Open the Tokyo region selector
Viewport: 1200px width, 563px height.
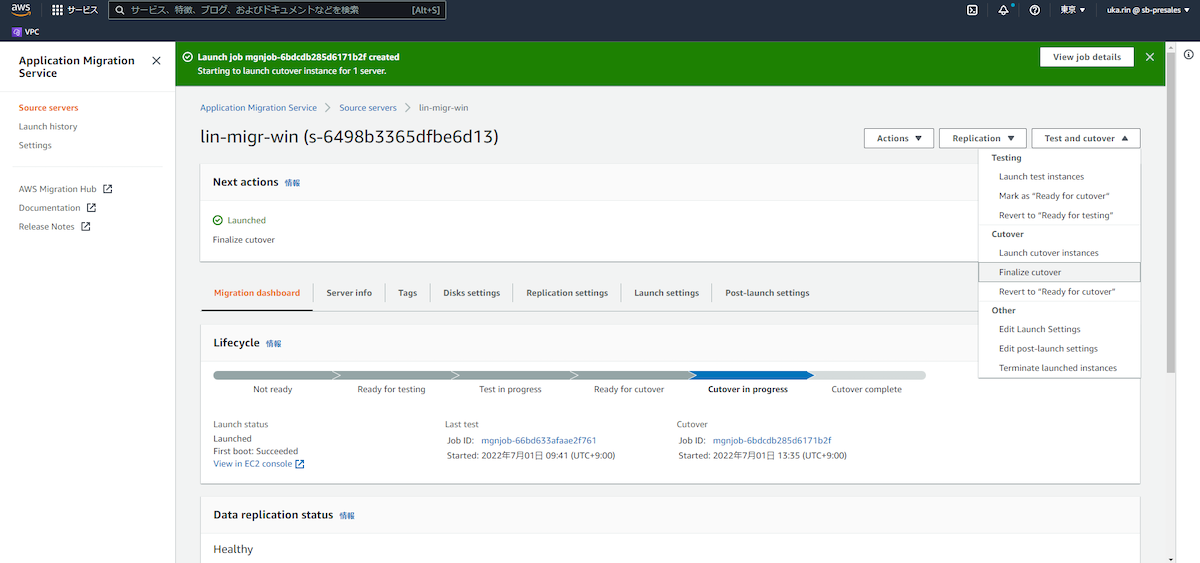(x=1073, y=10)
